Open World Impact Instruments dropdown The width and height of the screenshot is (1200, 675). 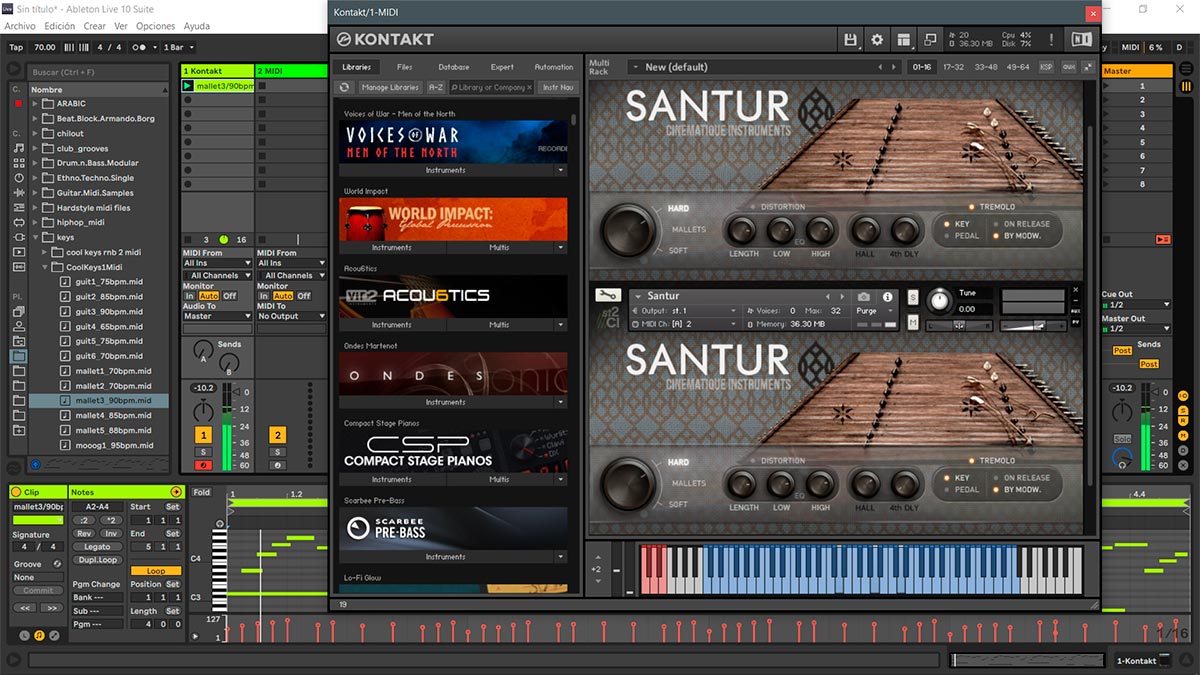point(392,247)
